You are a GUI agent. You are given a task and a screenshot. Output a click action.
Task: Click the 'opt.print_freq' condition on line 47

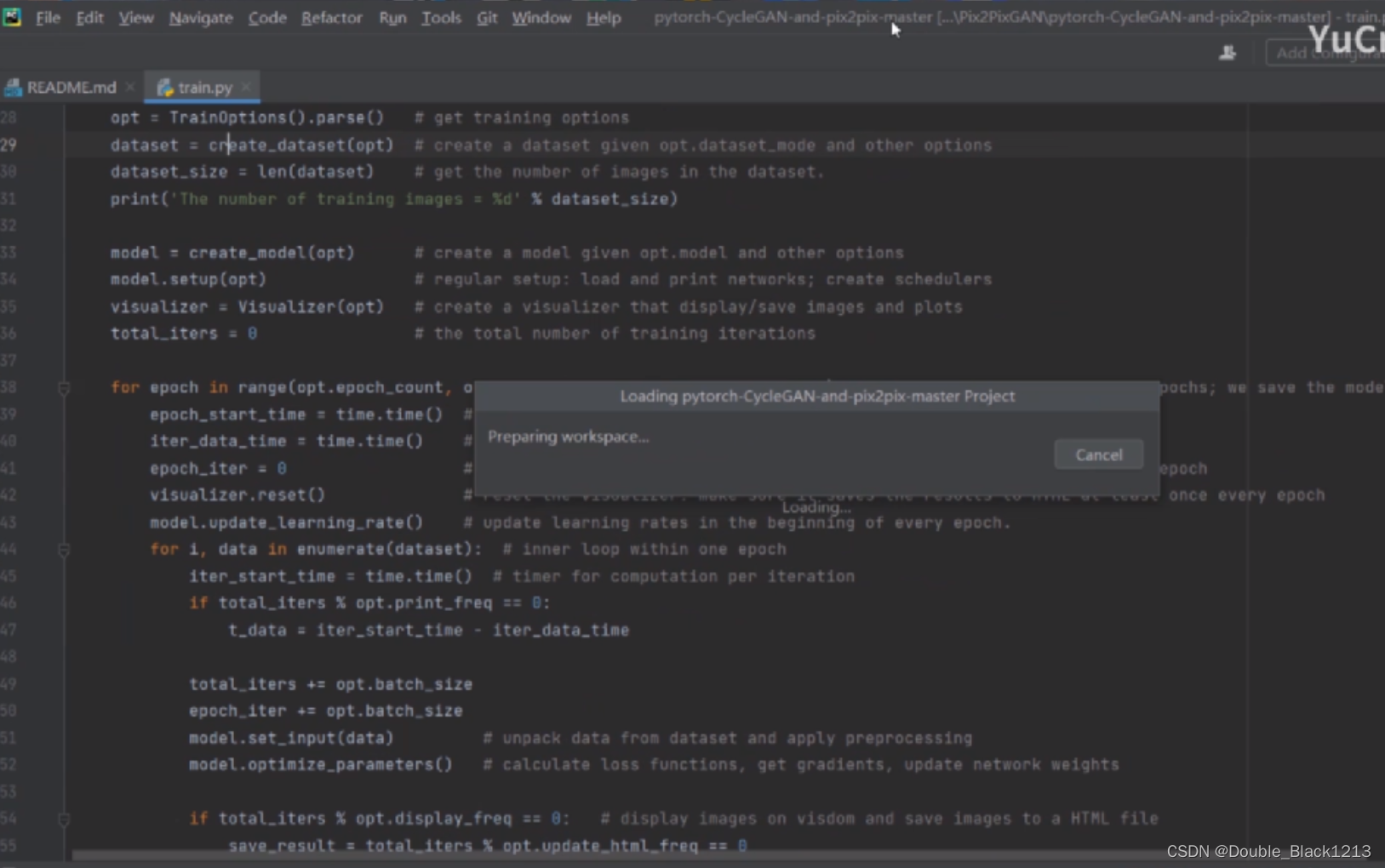tap(424, 602)
